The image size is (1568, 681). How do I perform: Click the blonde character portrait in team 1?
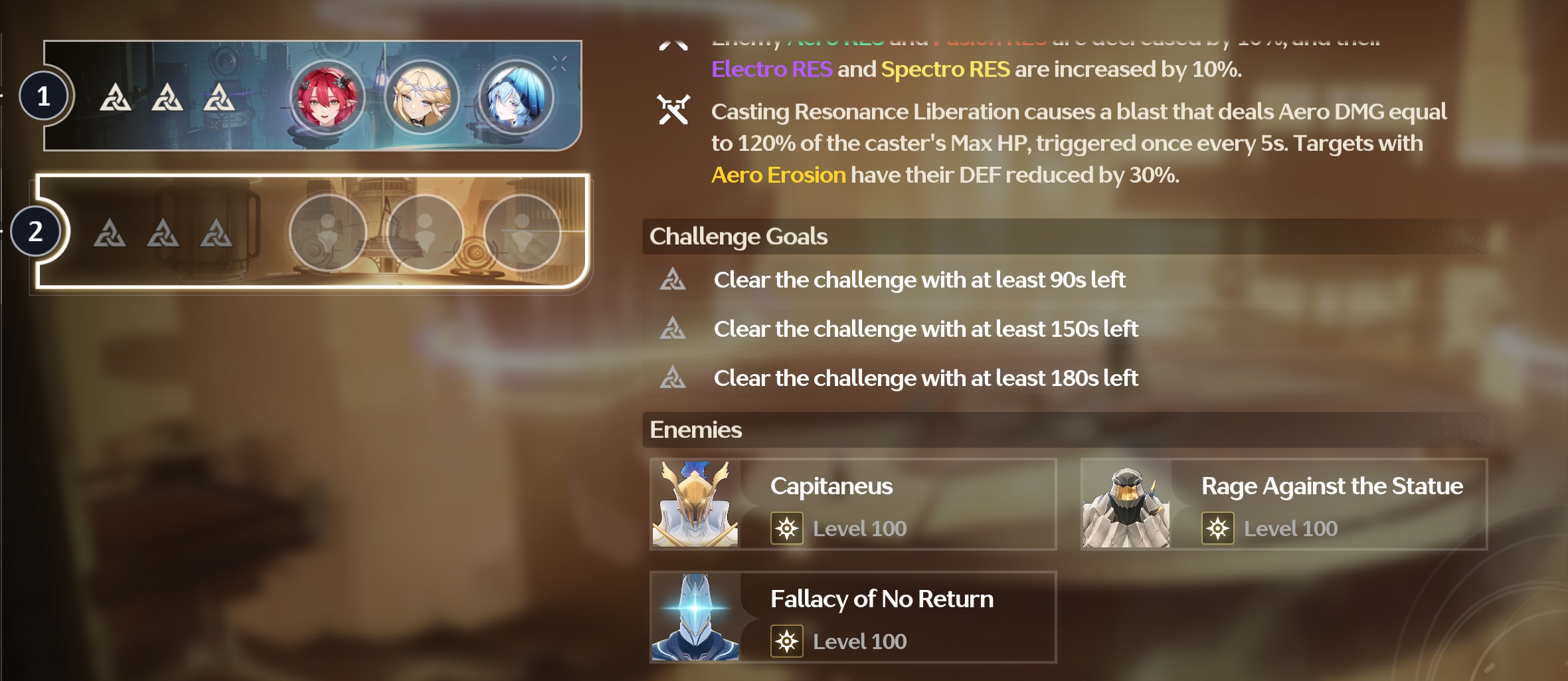coord(422,97)
